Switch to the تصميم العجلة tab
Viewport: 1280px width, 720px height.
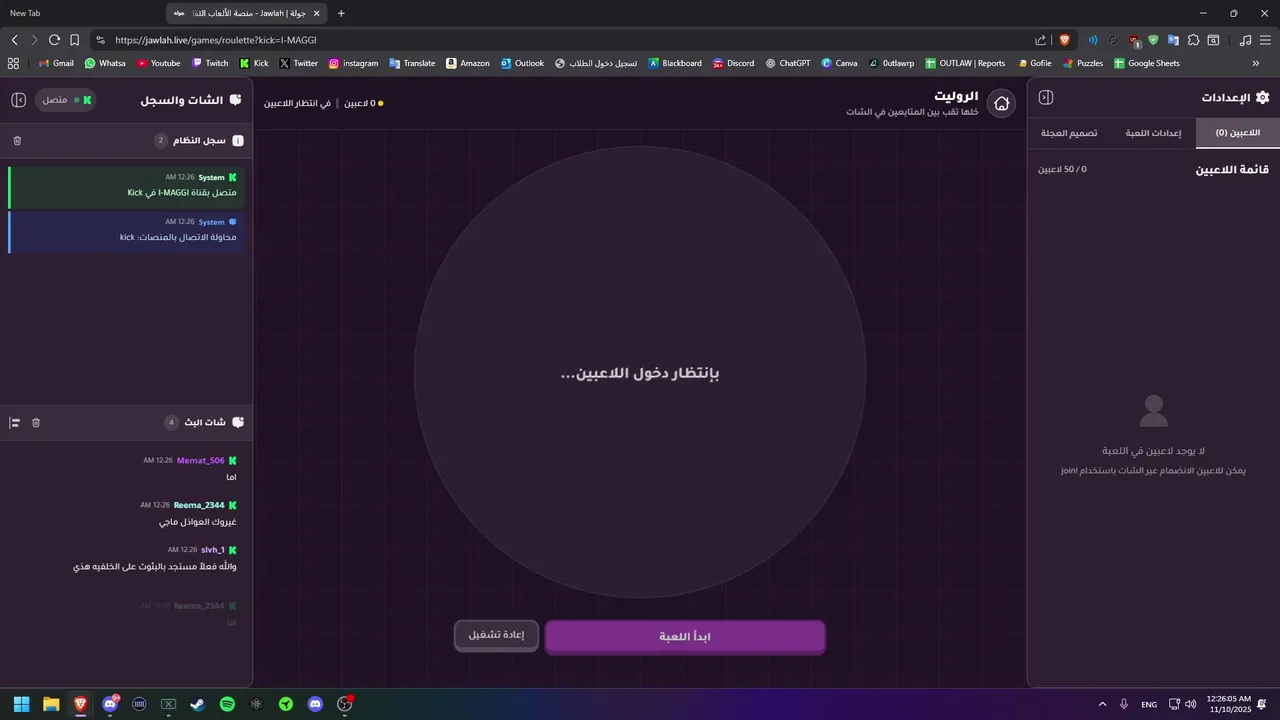(x=1069, y=133)
